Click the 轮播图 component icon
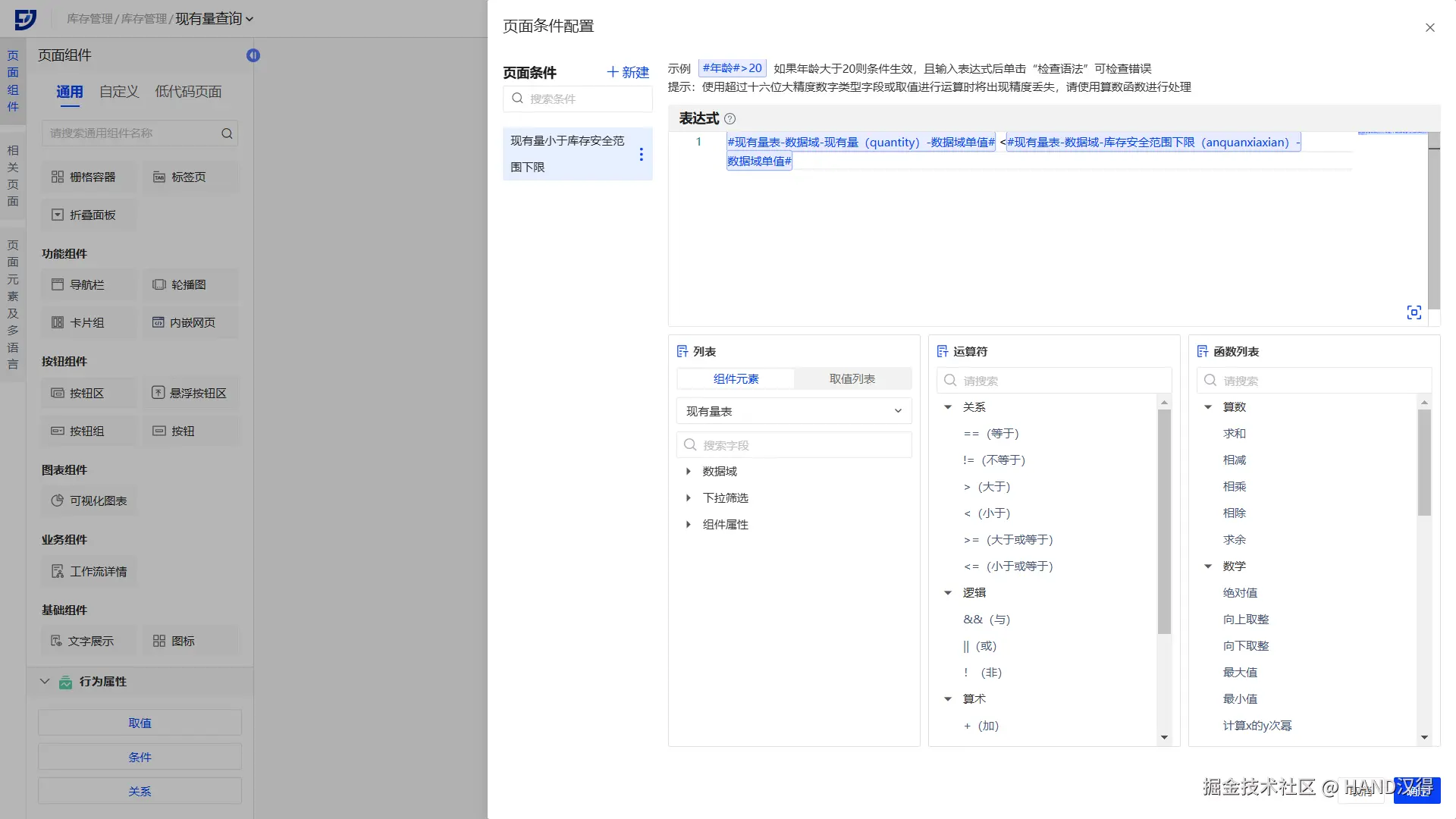Image resolution: width=1456 pixels, height=819 pixels. click(158, 285)
